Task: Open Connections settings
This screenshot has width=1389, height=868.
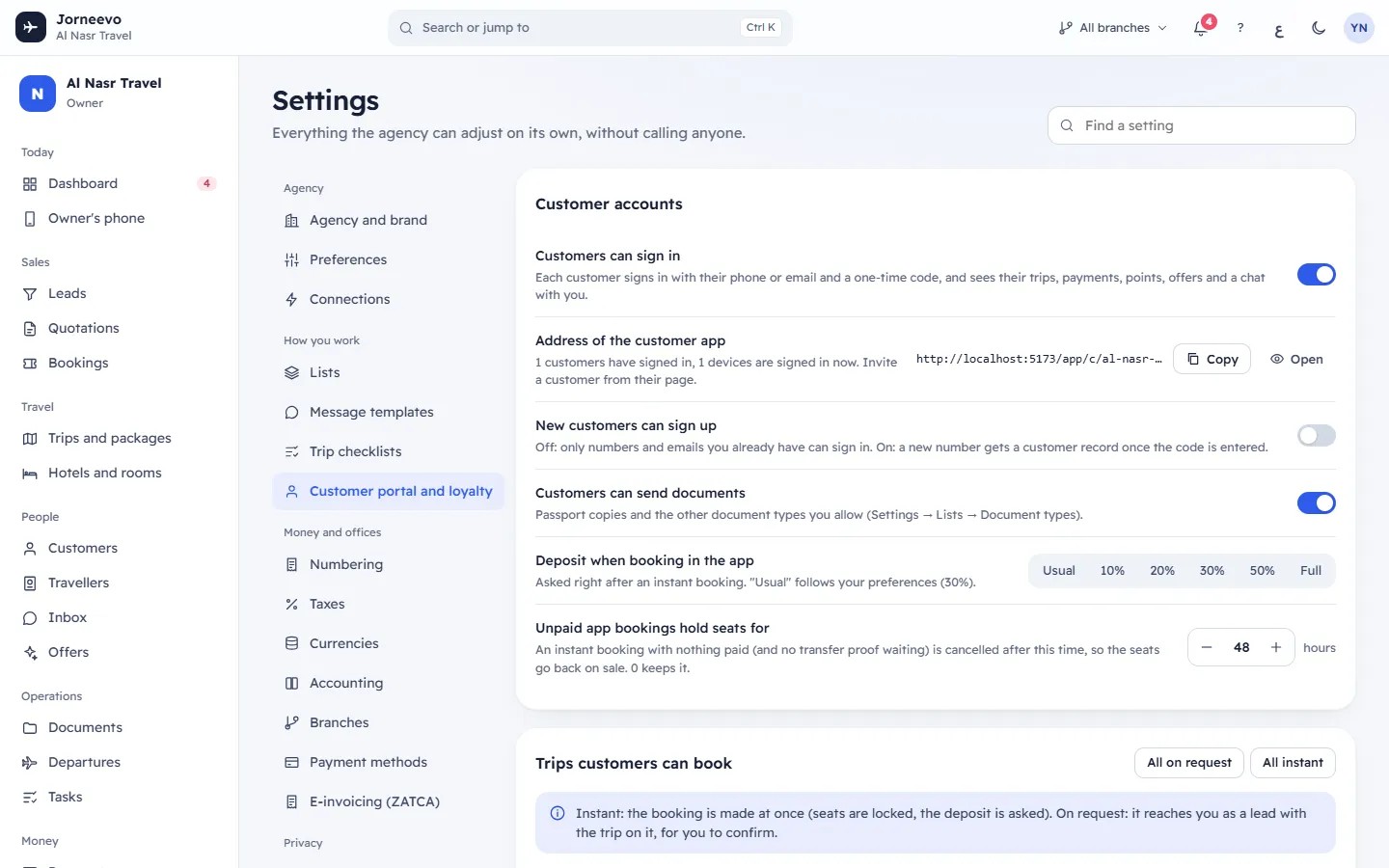Action: (x=388, y=299)
